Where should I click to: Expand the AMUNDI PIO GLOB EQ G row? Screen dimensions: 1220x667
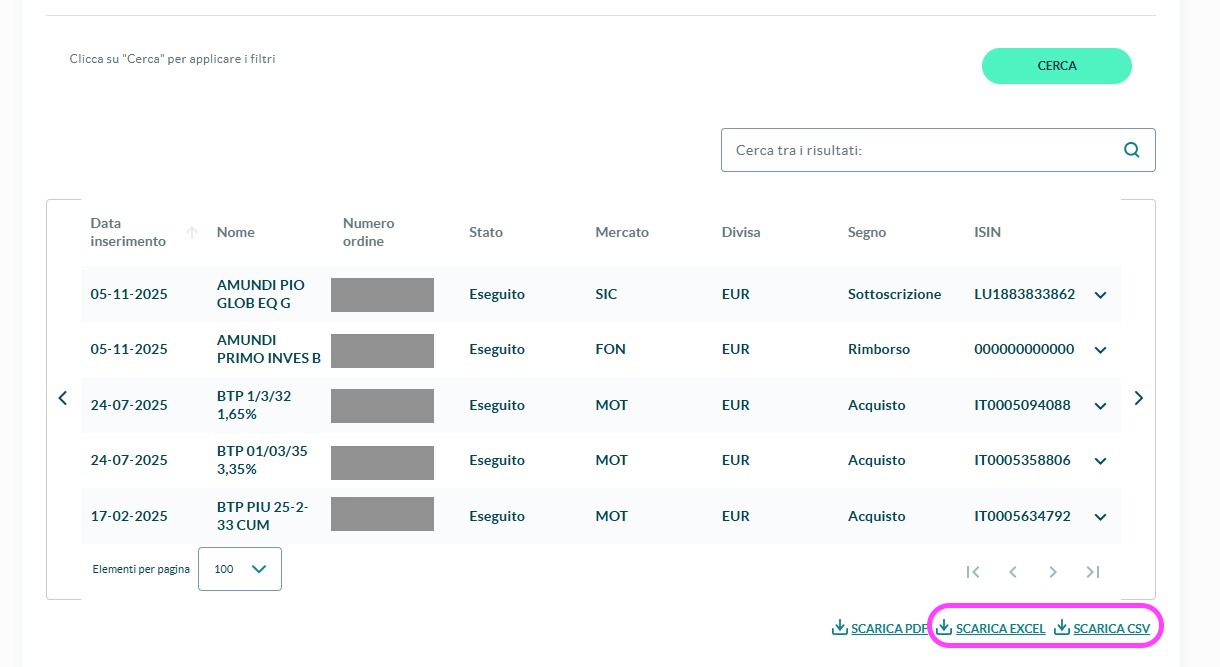point(1101,295)
